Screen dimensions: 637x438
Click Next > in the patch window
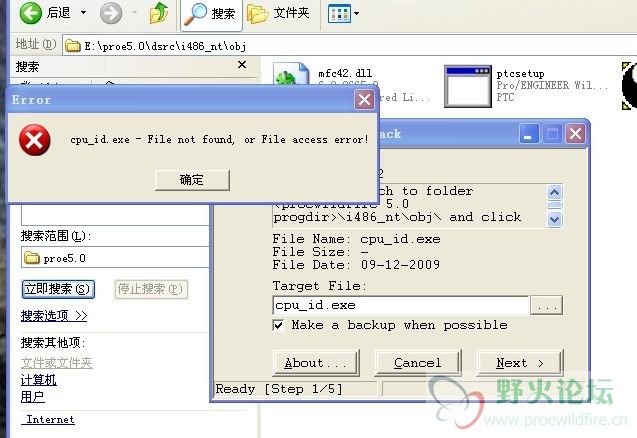click(520, 363)
